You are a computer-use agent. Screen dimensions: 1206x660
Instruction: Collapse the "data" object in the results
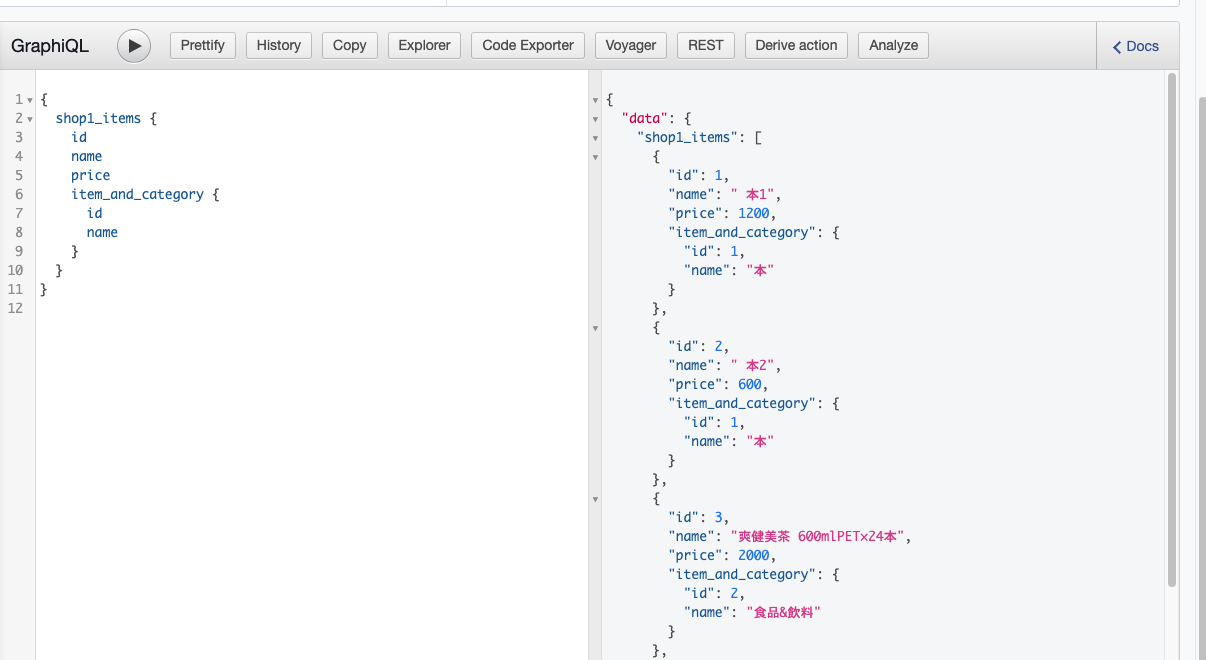pyautogui.click(x=595, y=119)
